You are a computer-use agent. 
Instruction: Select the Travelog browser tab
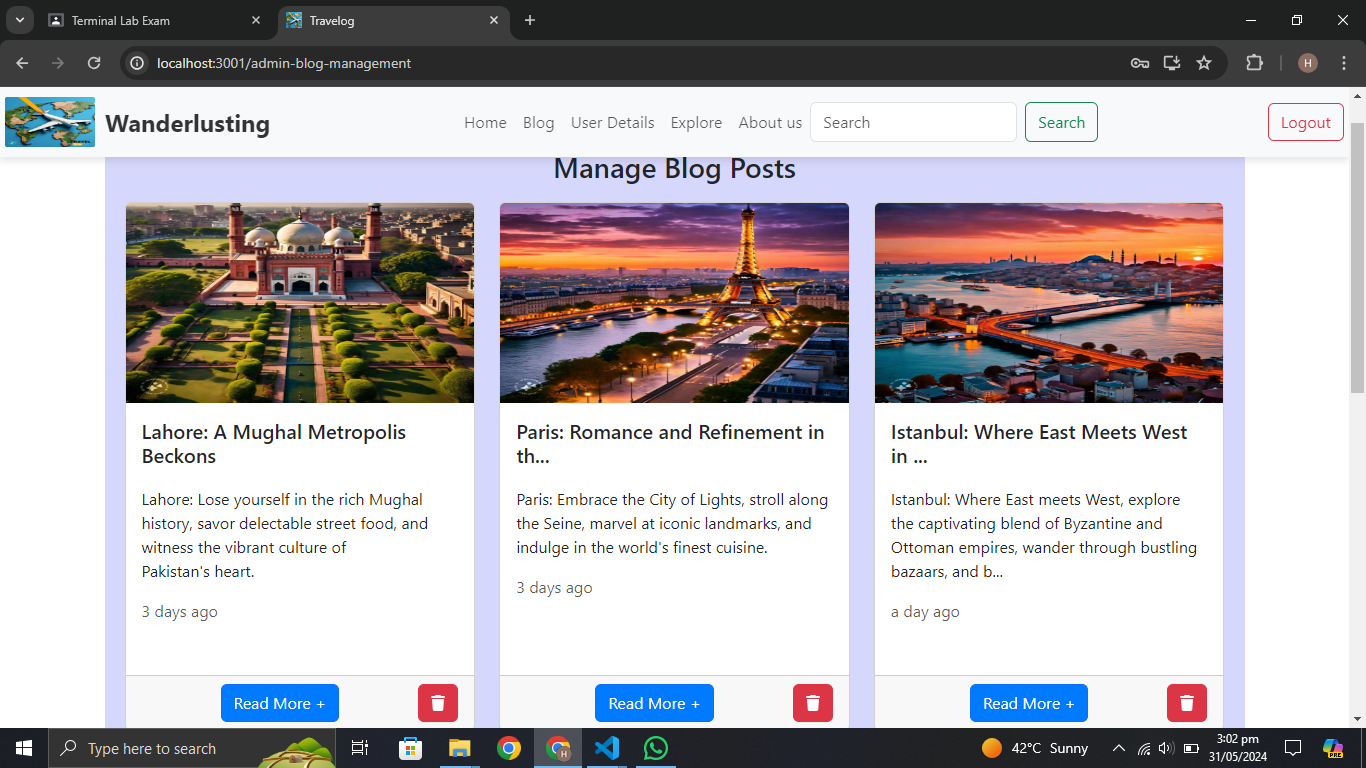(x=393, y=20)
